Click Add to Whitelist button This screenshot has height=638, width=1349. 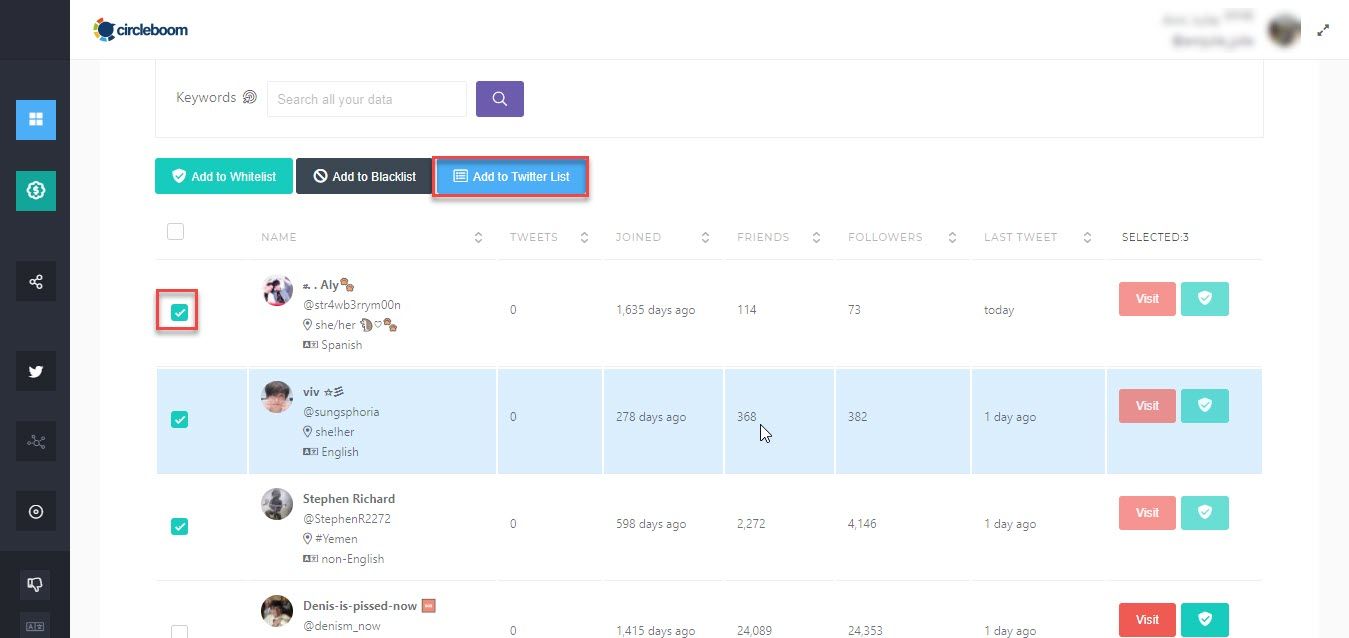(x=224, y=176)
